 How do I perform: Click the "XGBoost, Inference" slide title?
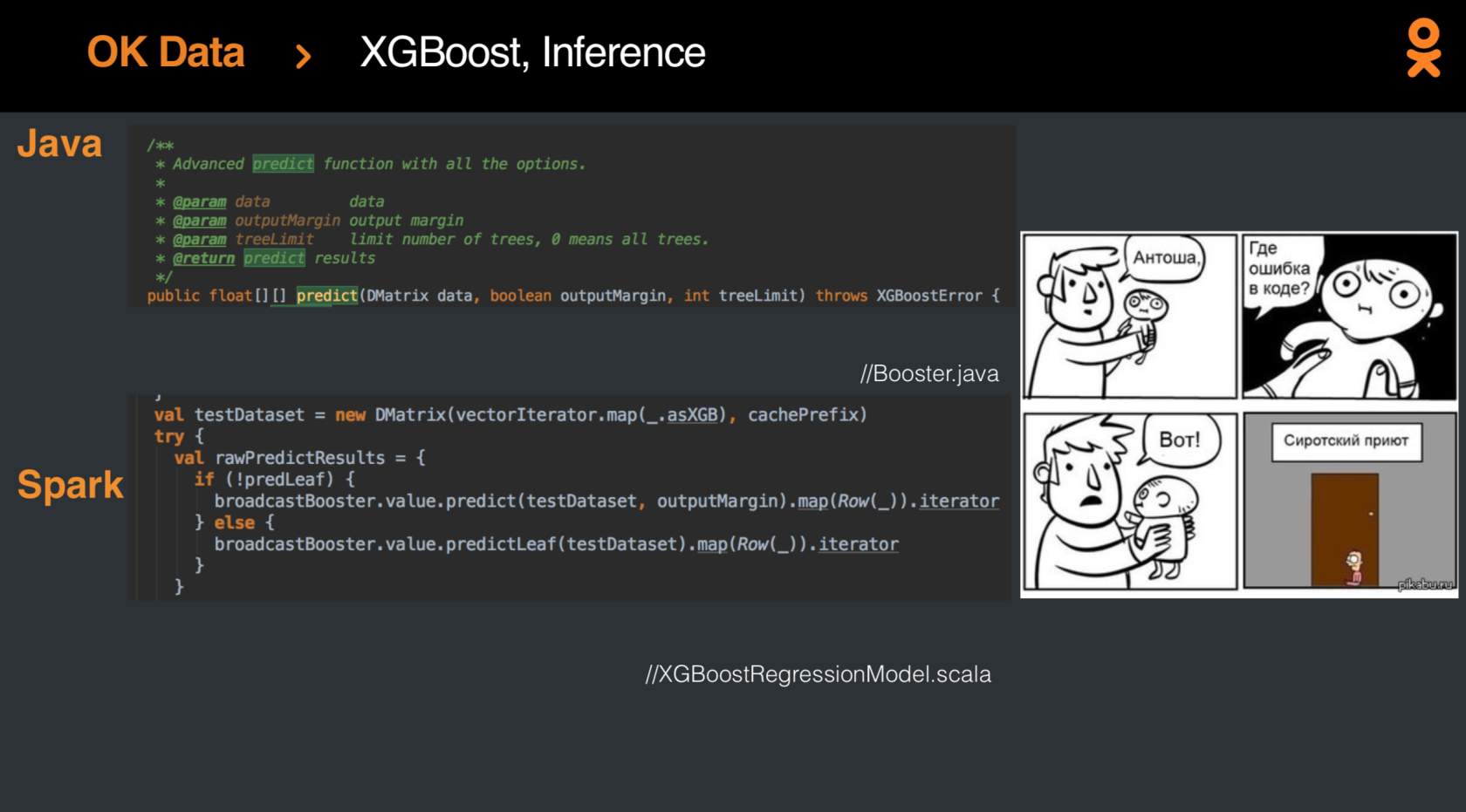[x=532, y=52]
